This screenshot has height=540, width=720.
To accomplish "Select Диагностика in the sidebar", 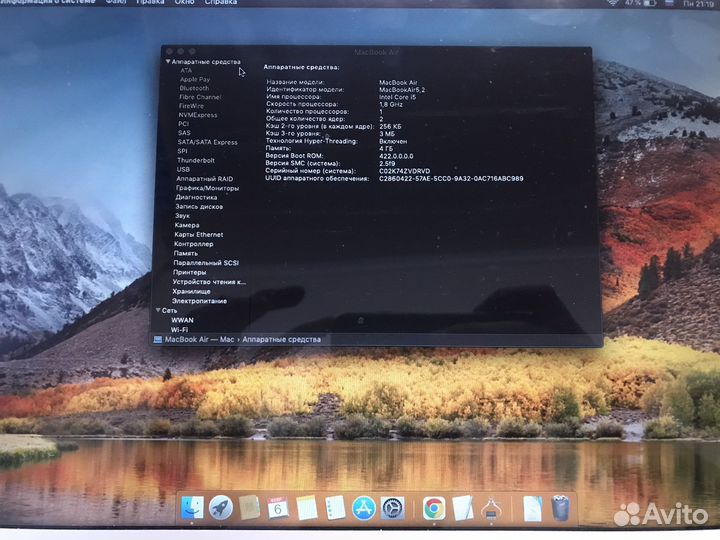I will pyautogui.click(x=196, y=197).
